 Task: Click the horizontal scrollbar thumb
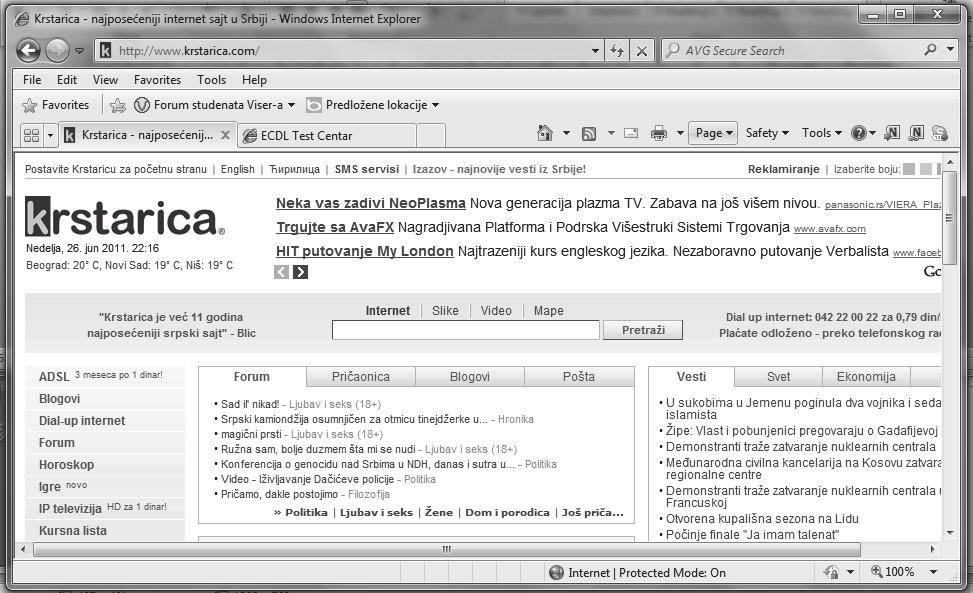coord(447,549)
